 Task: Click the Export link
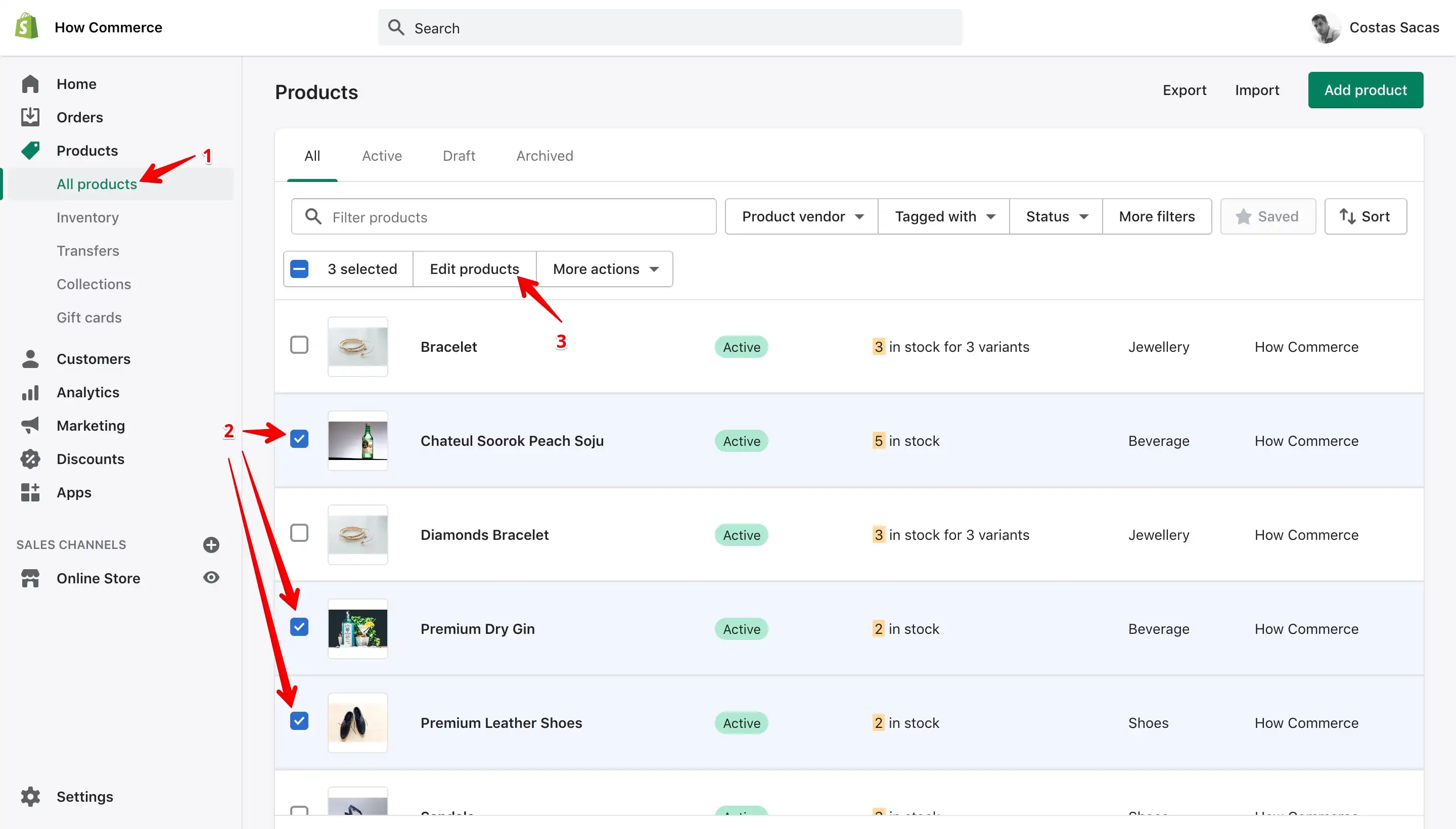pos(1185,90)
